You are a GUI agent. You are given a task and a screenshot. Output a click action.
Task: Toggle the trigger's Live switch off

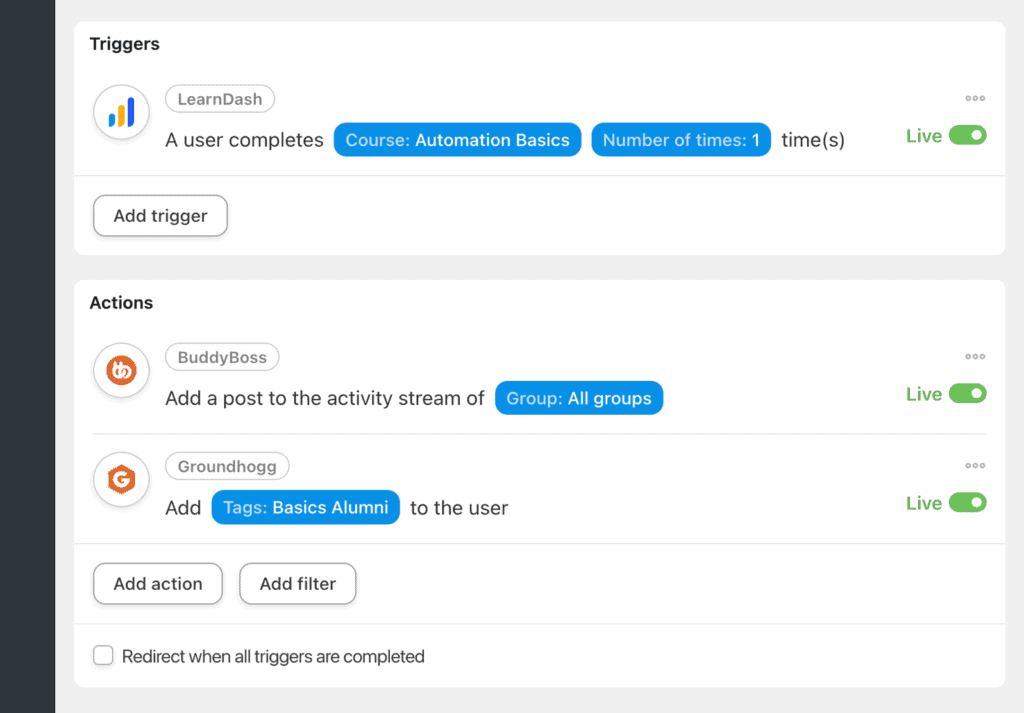coord(967,135)
